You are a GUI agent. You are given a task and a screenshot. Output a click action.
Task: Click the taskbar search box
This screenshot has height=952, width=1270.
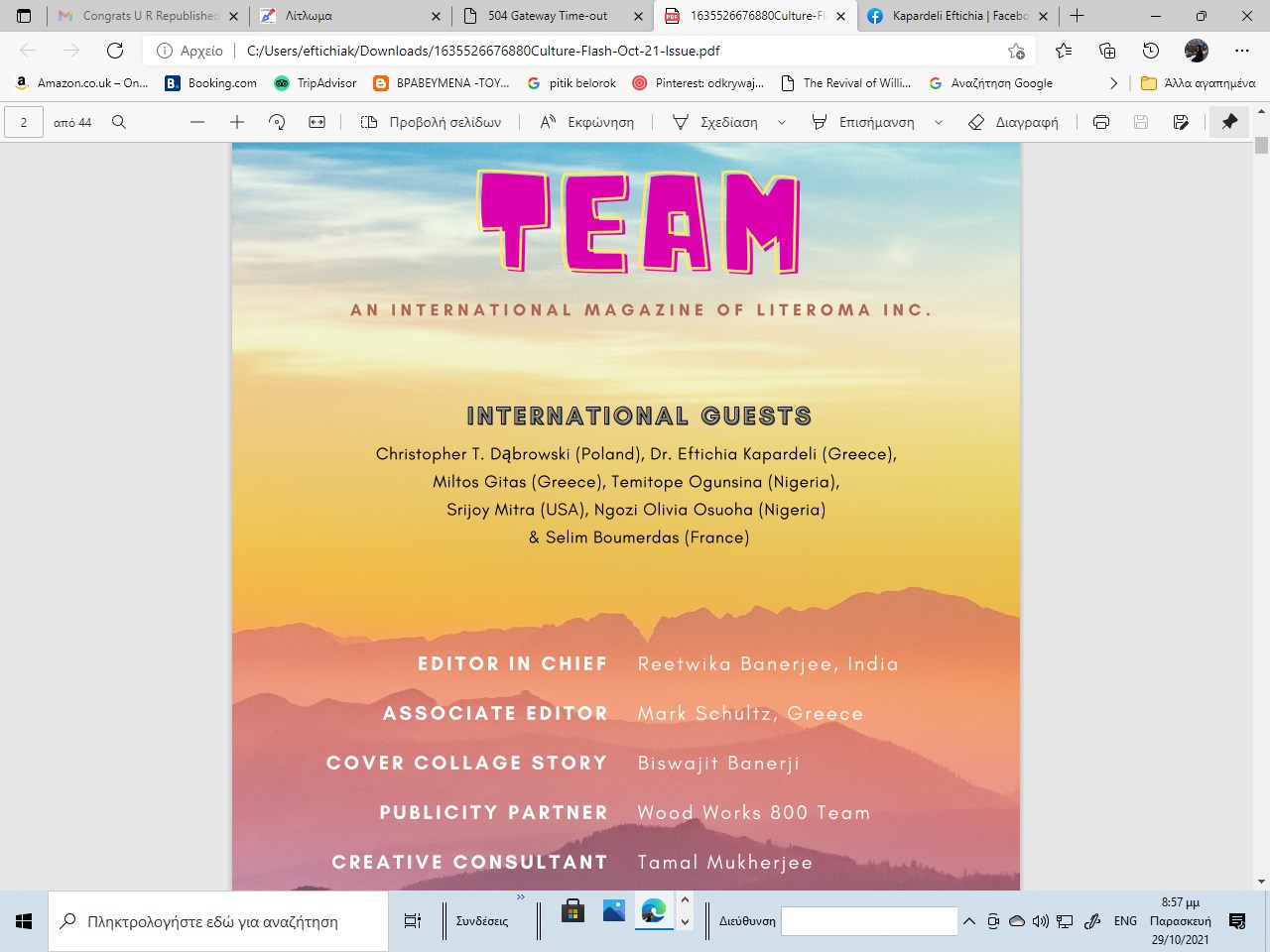click(218, 921)
